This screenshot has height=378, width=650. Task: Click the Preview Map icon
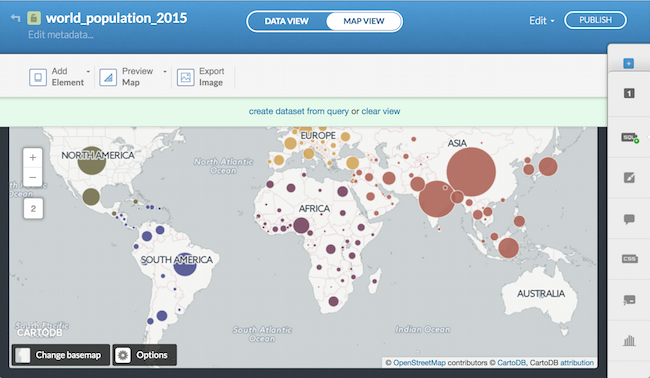108,77
